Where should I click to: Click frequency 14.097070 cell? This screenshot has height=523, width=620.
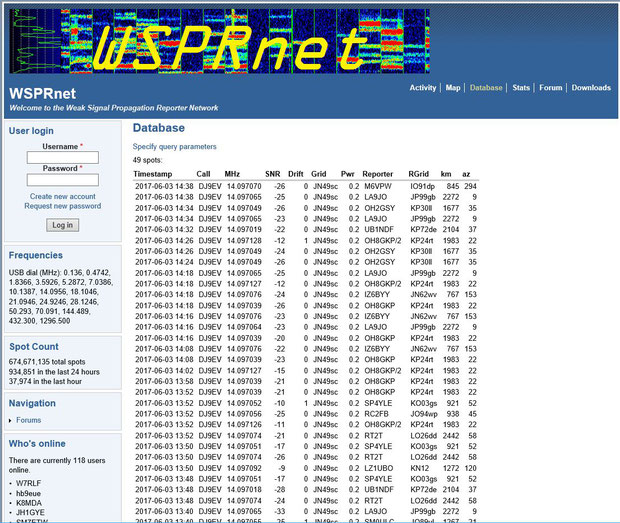coord(244,186)
